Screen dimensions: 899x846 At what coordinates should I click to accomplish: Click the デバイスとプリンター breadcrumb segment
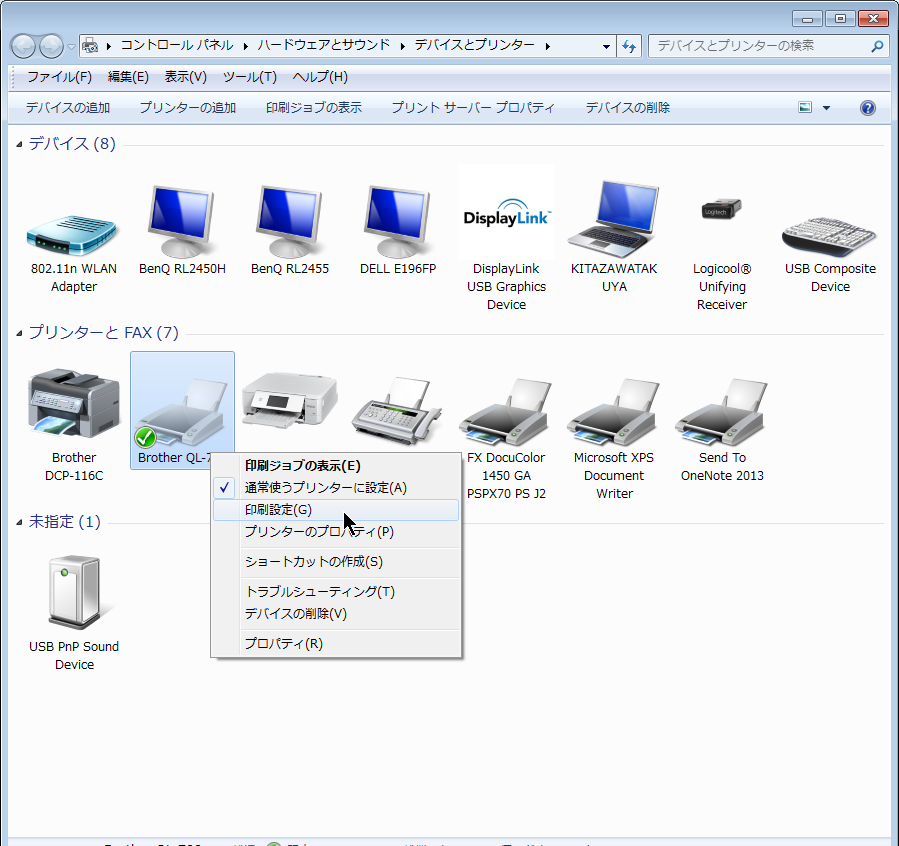pos(474,45)
